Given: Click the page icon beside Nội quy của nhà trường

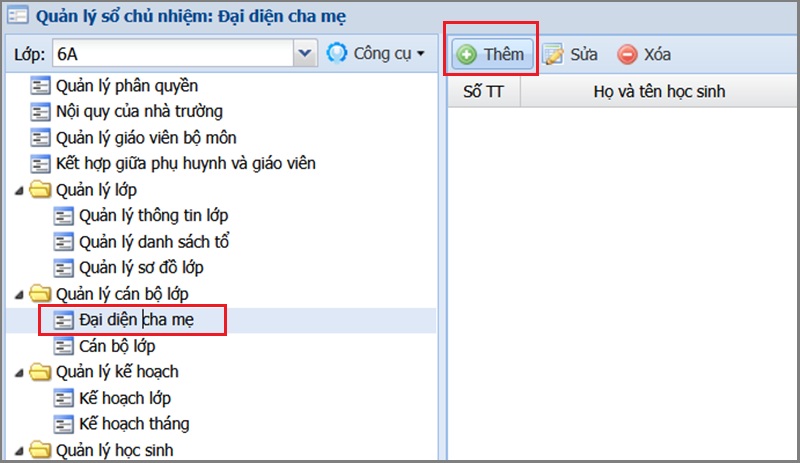Looking at the screenshot, I should [x=40, y=111].
